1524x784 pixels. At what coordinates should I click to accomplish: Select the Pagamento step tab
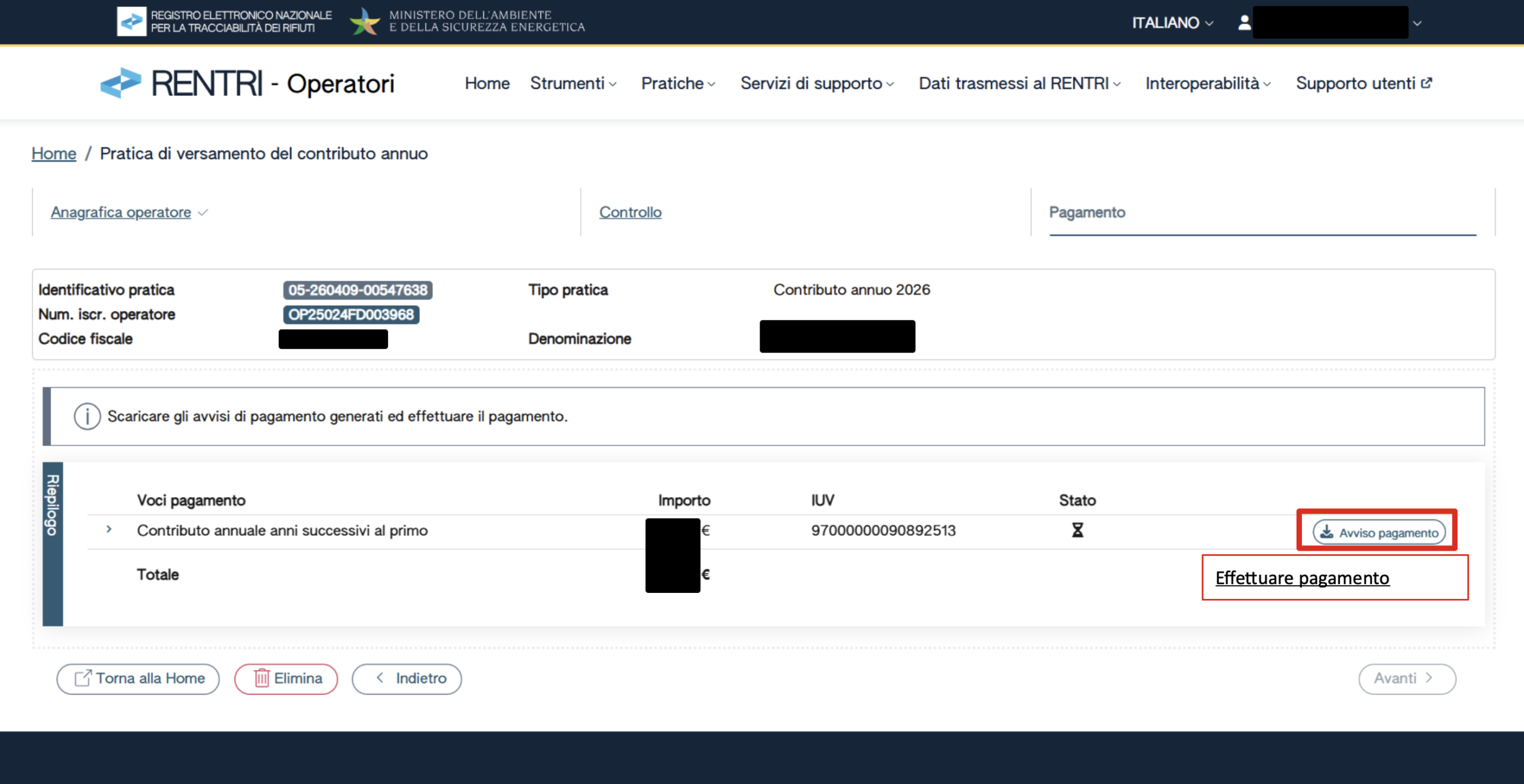[x=1086, y=213]
